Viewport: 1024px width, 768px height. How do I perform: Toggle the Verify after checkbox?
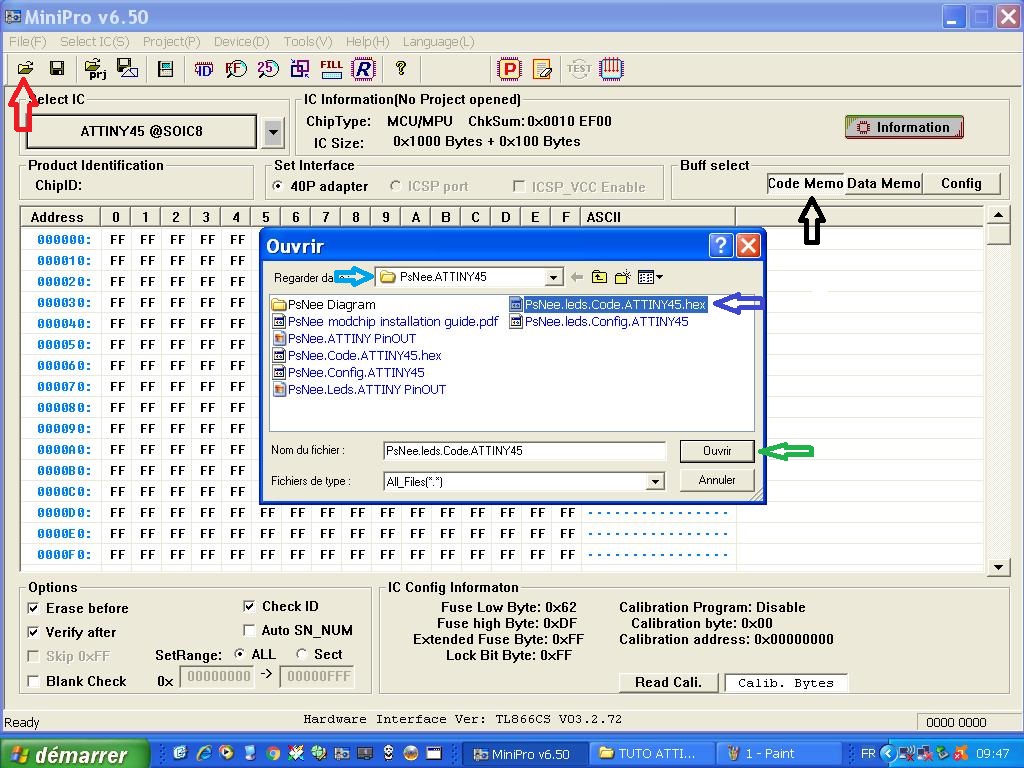(x=33, y=632)
